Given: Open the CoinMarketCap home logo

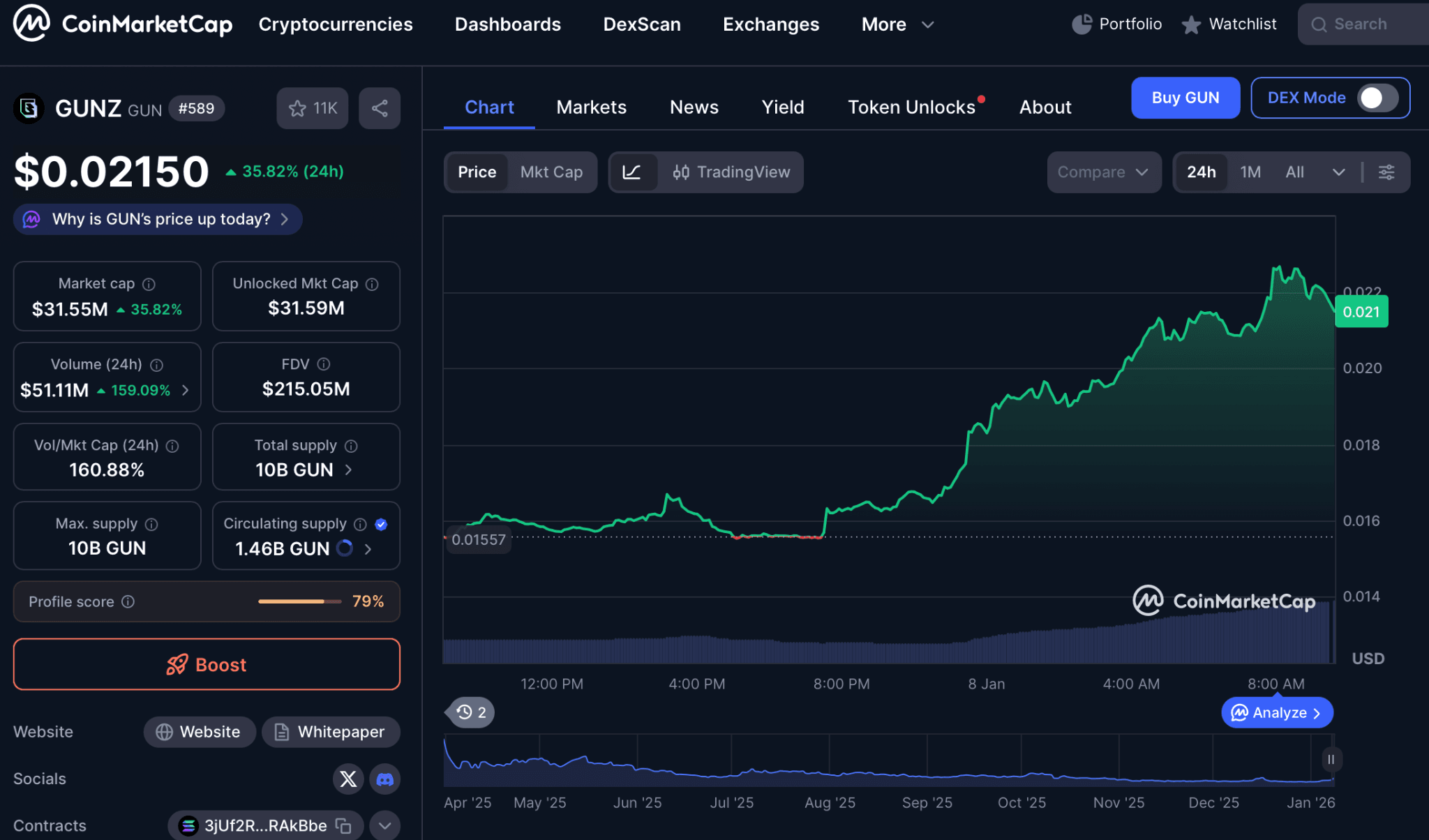Looking at the screenshot, I should (x=123, y=23).
